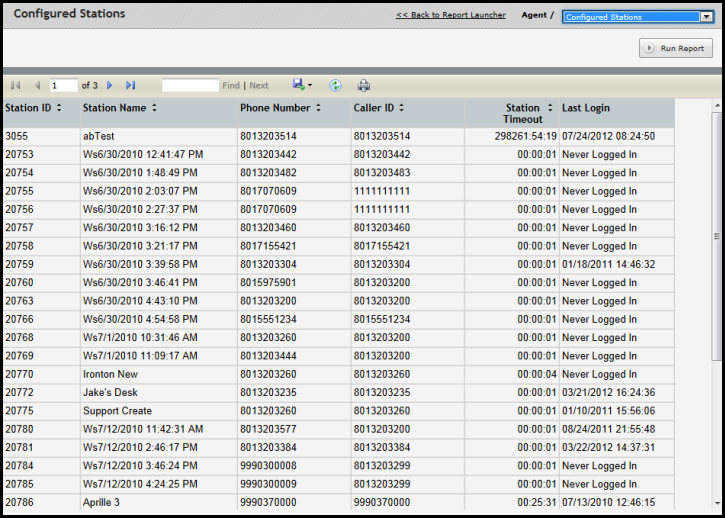Select Station ID 20753
Screen dimensions: 725x518
click(19, 154)
